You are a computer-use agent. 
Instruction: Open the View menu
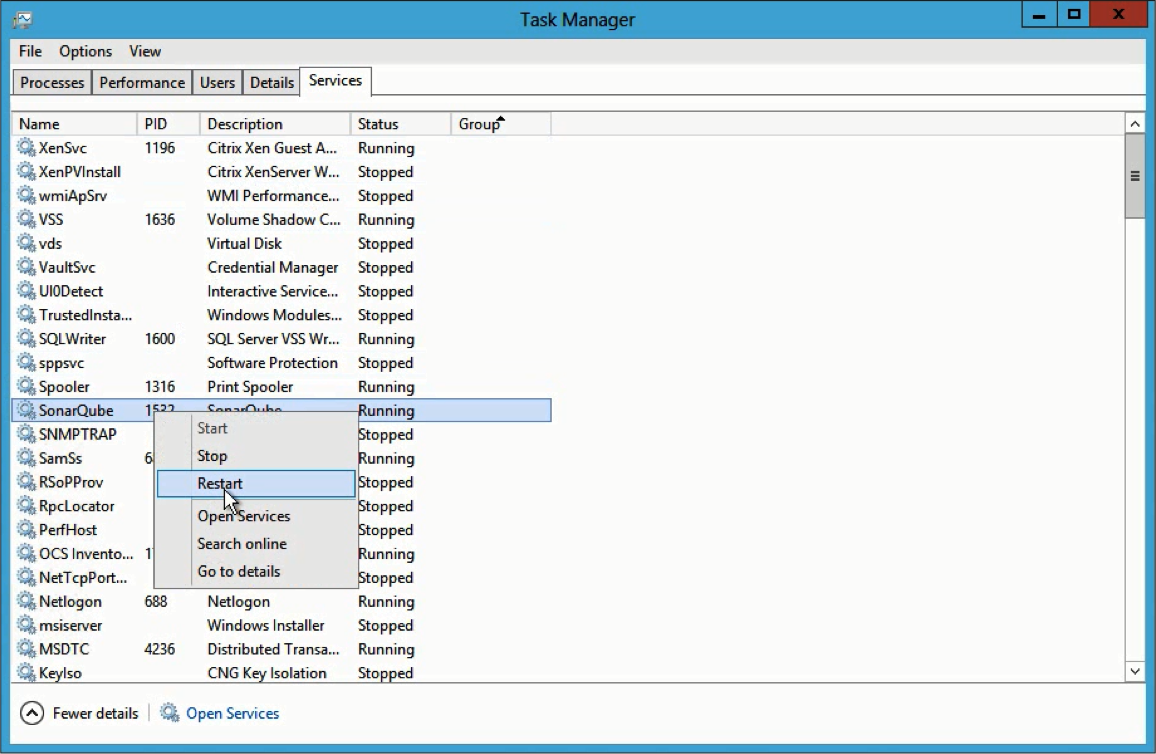144,51
